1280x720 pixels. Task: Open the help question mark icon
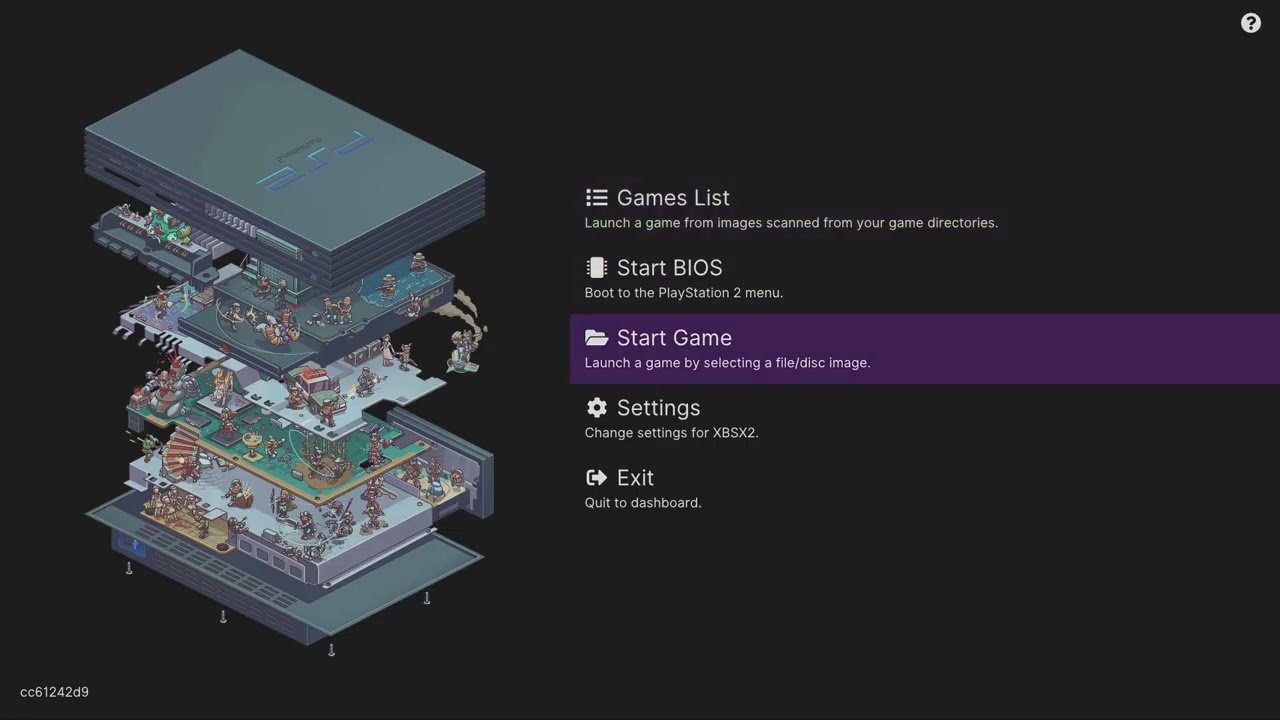pos(1251,23)
